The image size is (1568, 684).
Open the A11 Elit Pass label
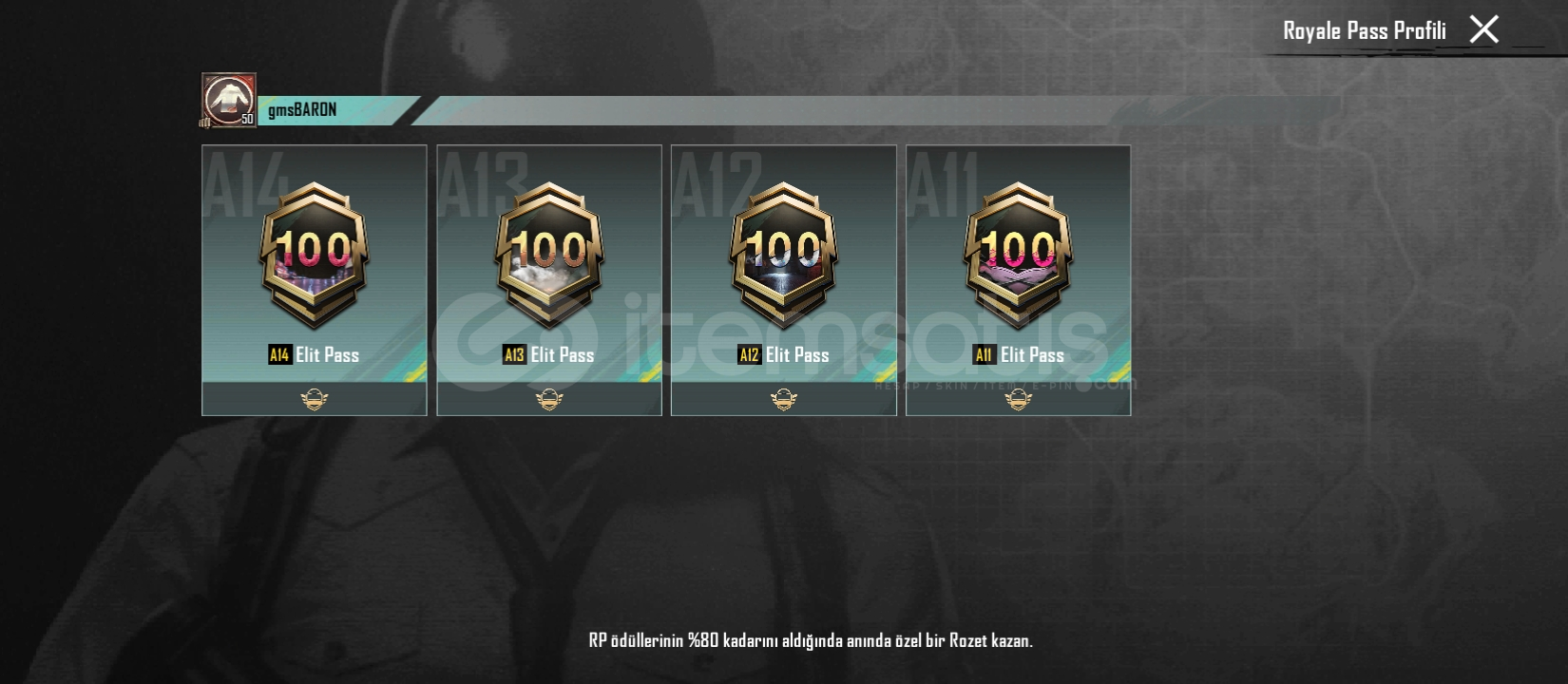coord(1018,354)
